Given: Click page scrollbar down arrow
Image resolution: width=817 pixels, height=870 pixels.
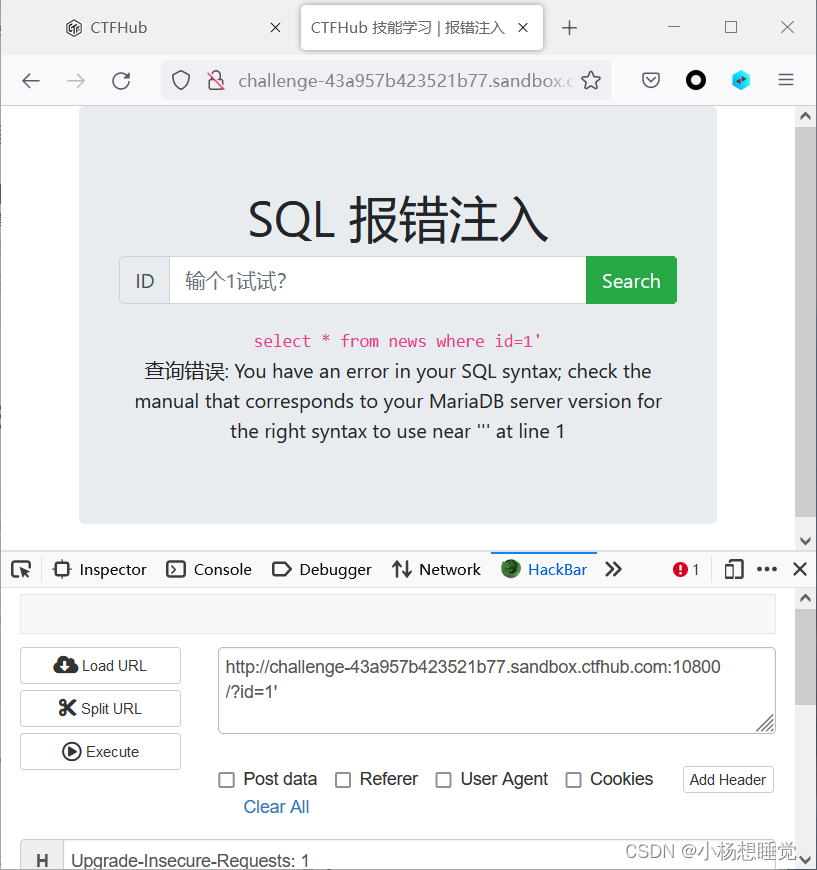Looking at the screenshot, I should (805, 540).
